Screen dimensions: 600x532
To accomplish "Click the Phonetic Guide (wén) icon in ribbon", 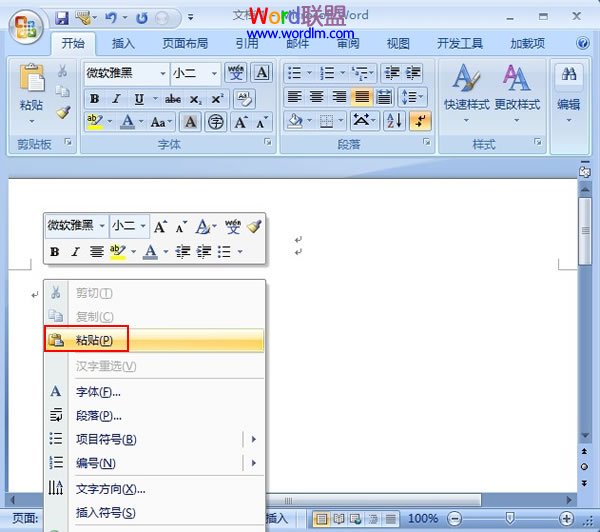I will (236, 72).
